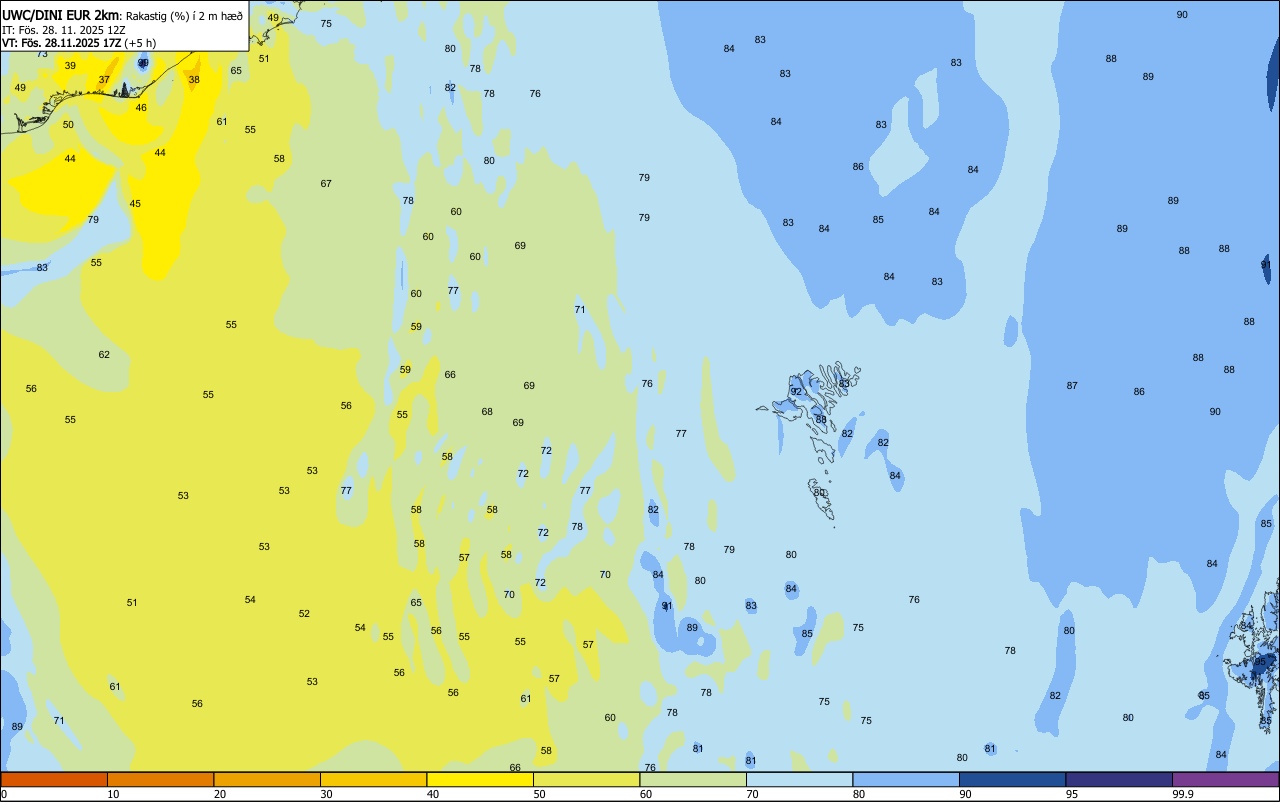Click the 10–20 orange legend swatch
Viewport: 1280px width, 802px height.
160,779
